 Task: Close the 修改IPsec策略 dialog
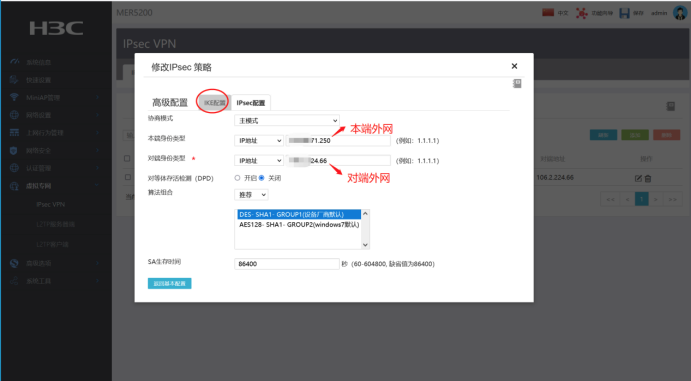point(514,66)
